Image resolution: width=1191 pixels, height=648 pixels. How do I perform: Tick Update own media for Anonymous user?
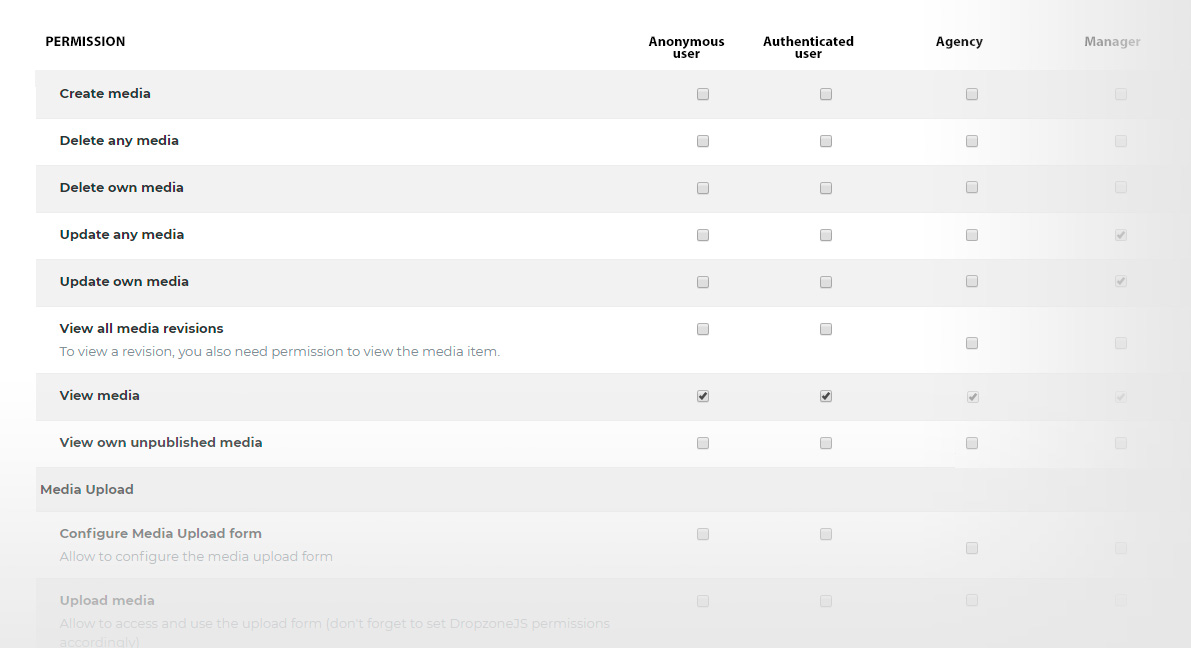pos(703,283)
